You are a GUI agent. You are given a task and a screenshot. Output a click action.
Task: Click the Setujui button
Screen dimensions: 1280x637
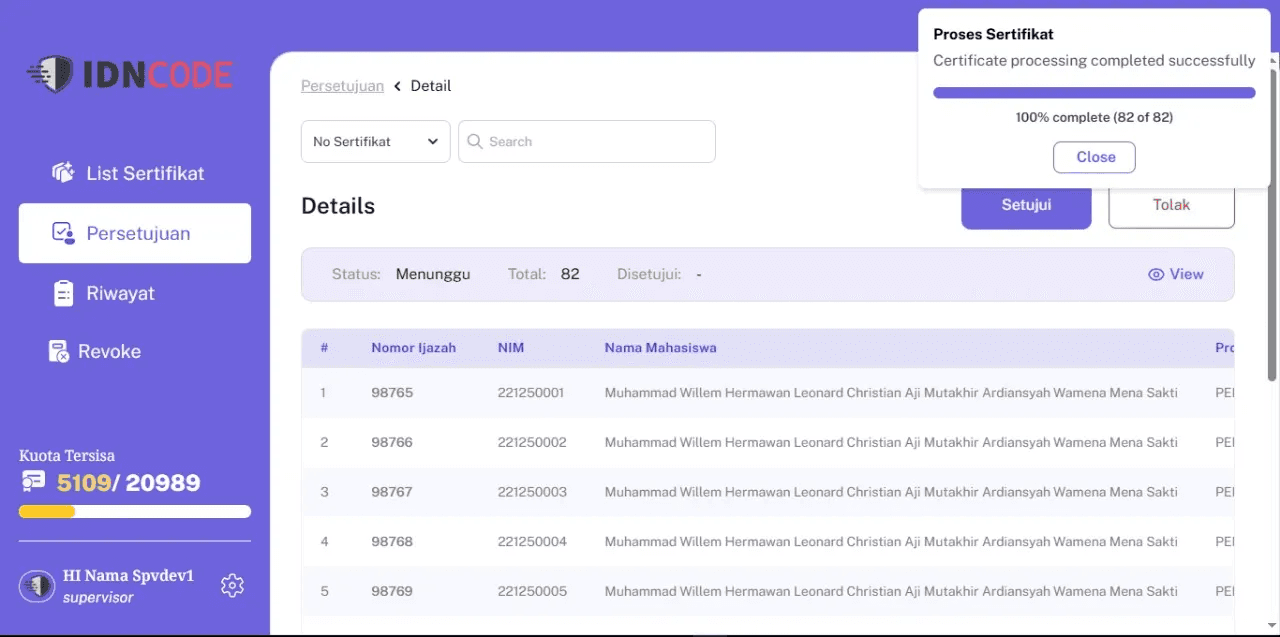coord(1026,205)
